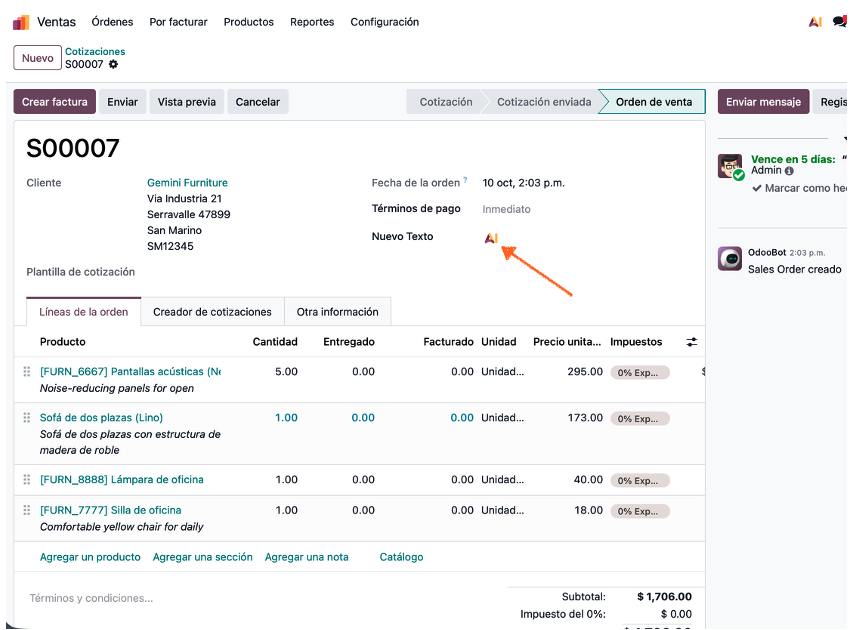This screenshot has width=851, height=630.
Task: Click the AI icon in the top bar
Action: (x=815, y=22)
